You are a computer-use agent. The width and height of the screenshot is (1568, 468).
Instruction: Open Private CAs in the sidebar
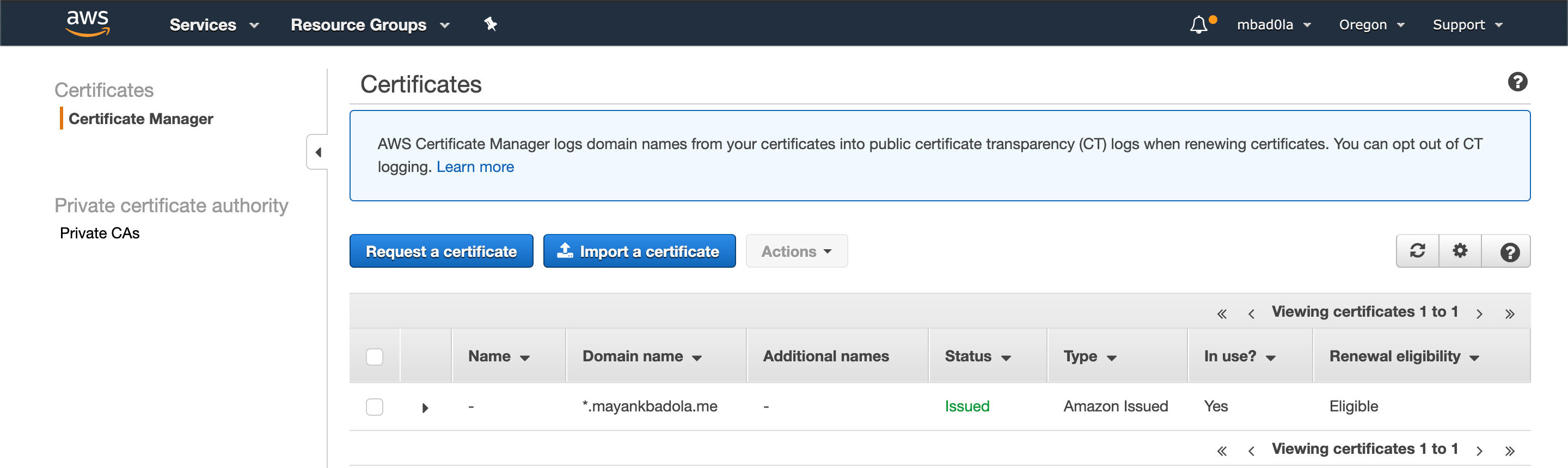click(x=100, y=233)
